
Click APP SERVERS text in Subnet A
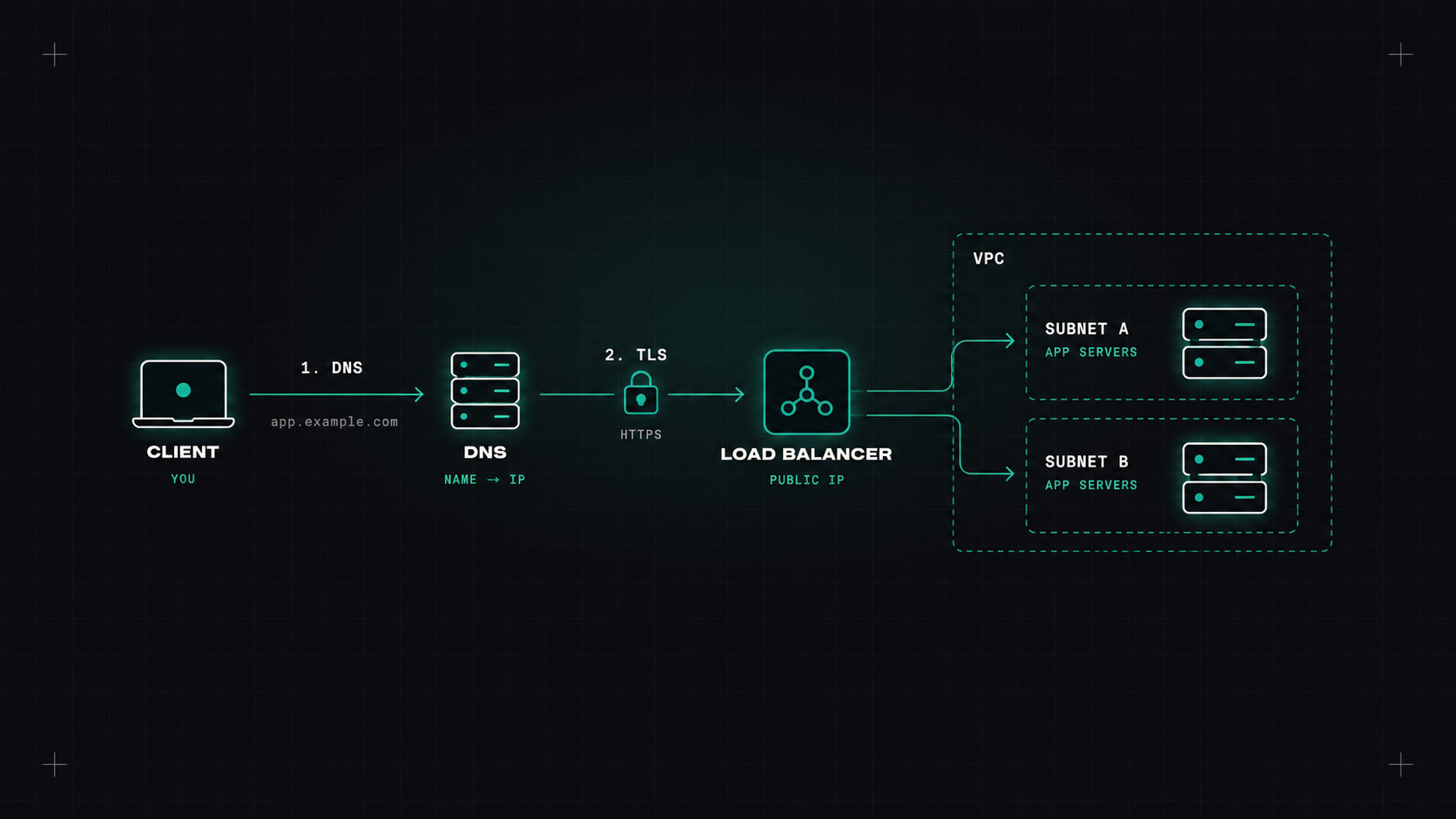(x=1091, y=352)
